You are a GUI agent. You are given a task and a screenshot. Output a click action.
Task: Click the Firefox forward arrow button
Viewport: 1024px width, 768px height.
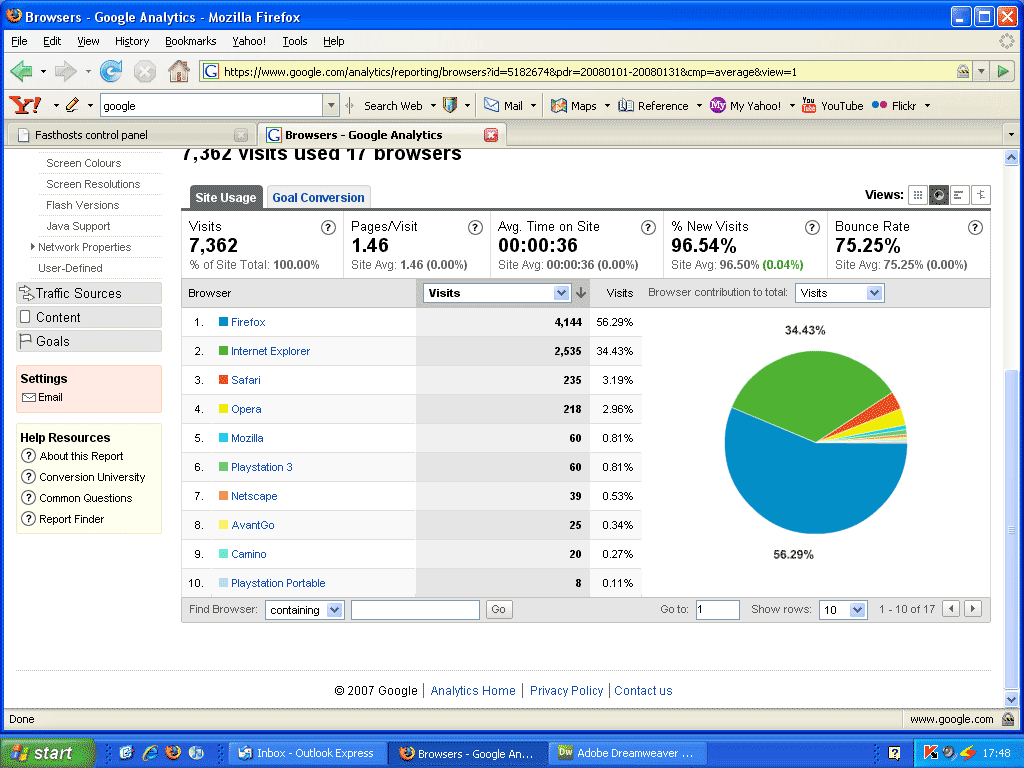[65, 71]
